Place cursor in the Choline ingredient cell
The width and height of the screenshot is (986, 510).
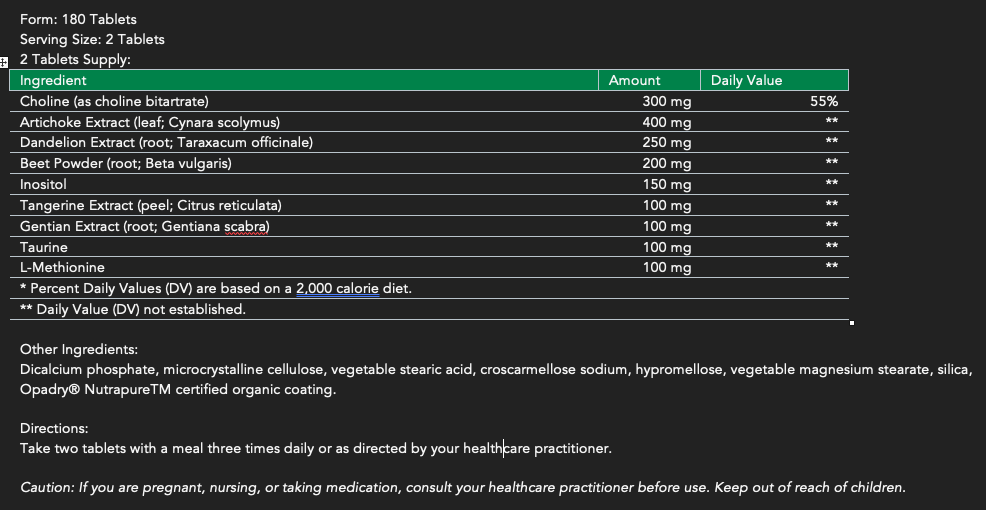114,101
